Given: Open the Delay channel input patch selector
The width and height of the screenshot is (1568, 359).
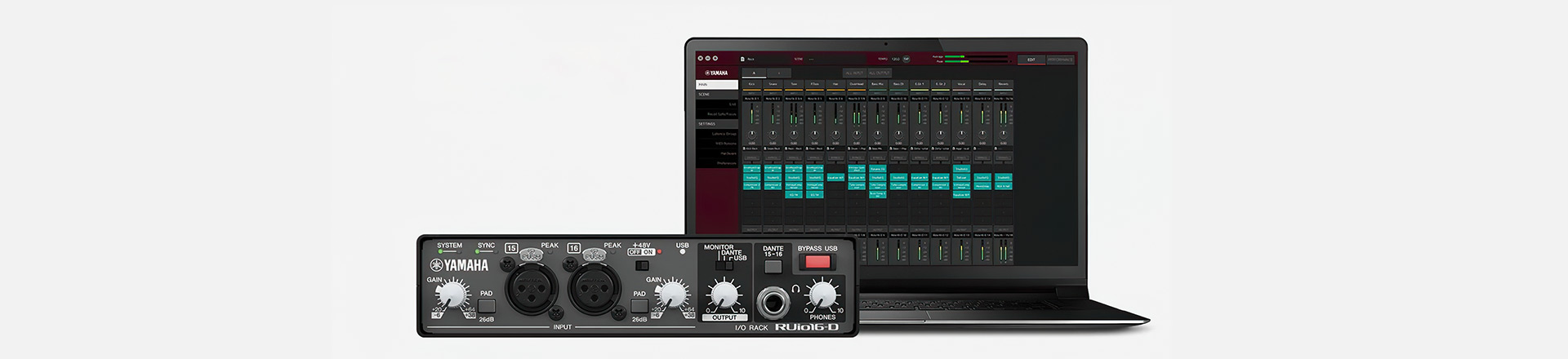Looking at the screenshot, I should pos(982,99).
